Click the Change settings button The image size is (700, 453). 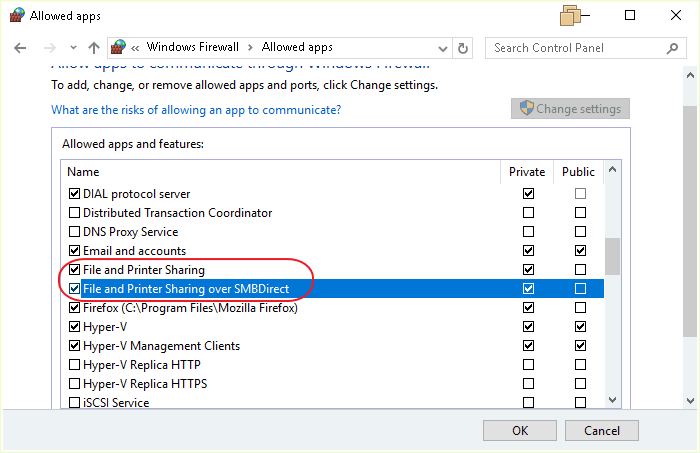click(570, 109)
